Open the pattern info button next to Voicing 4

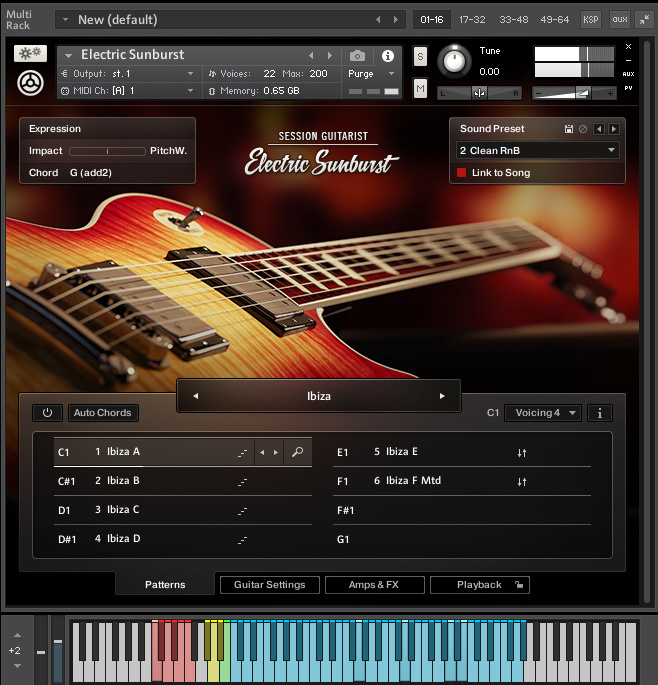(600, 413)
